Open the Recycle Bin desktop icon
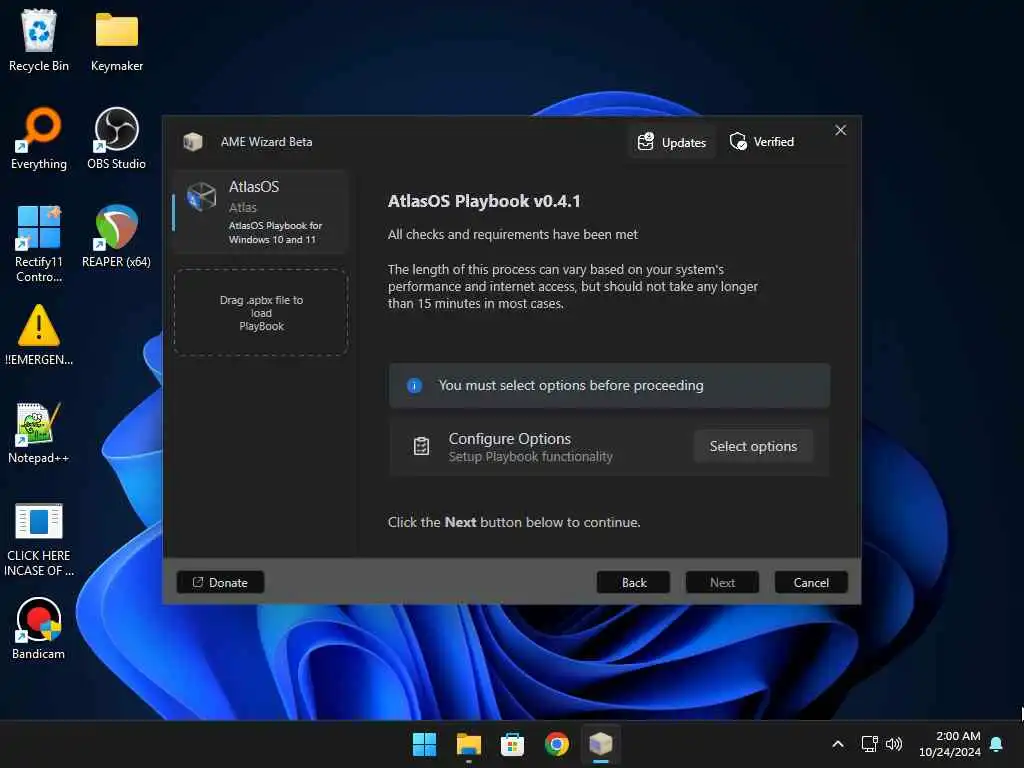 (x=39, y=40)
